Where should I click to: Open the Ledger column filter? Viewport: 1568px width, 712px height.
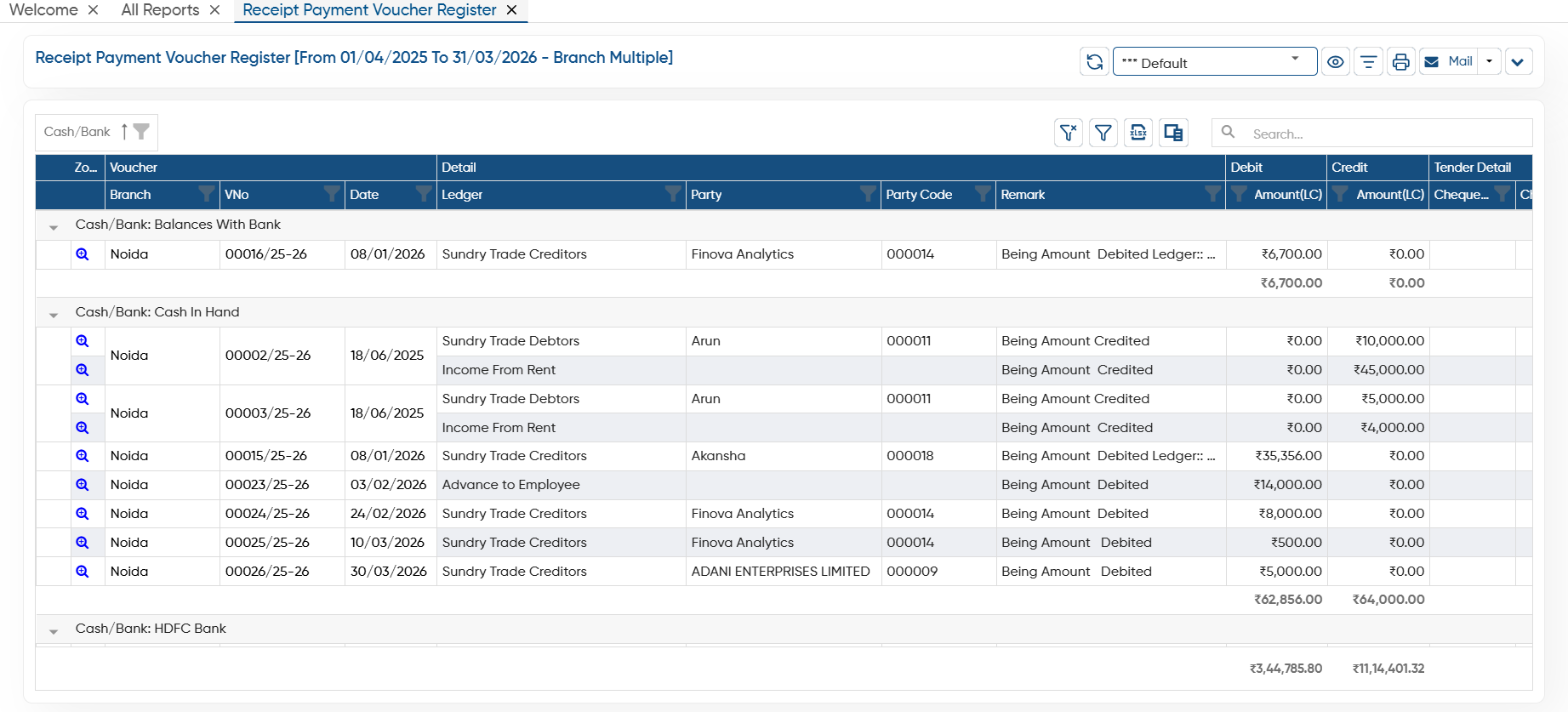673,195
